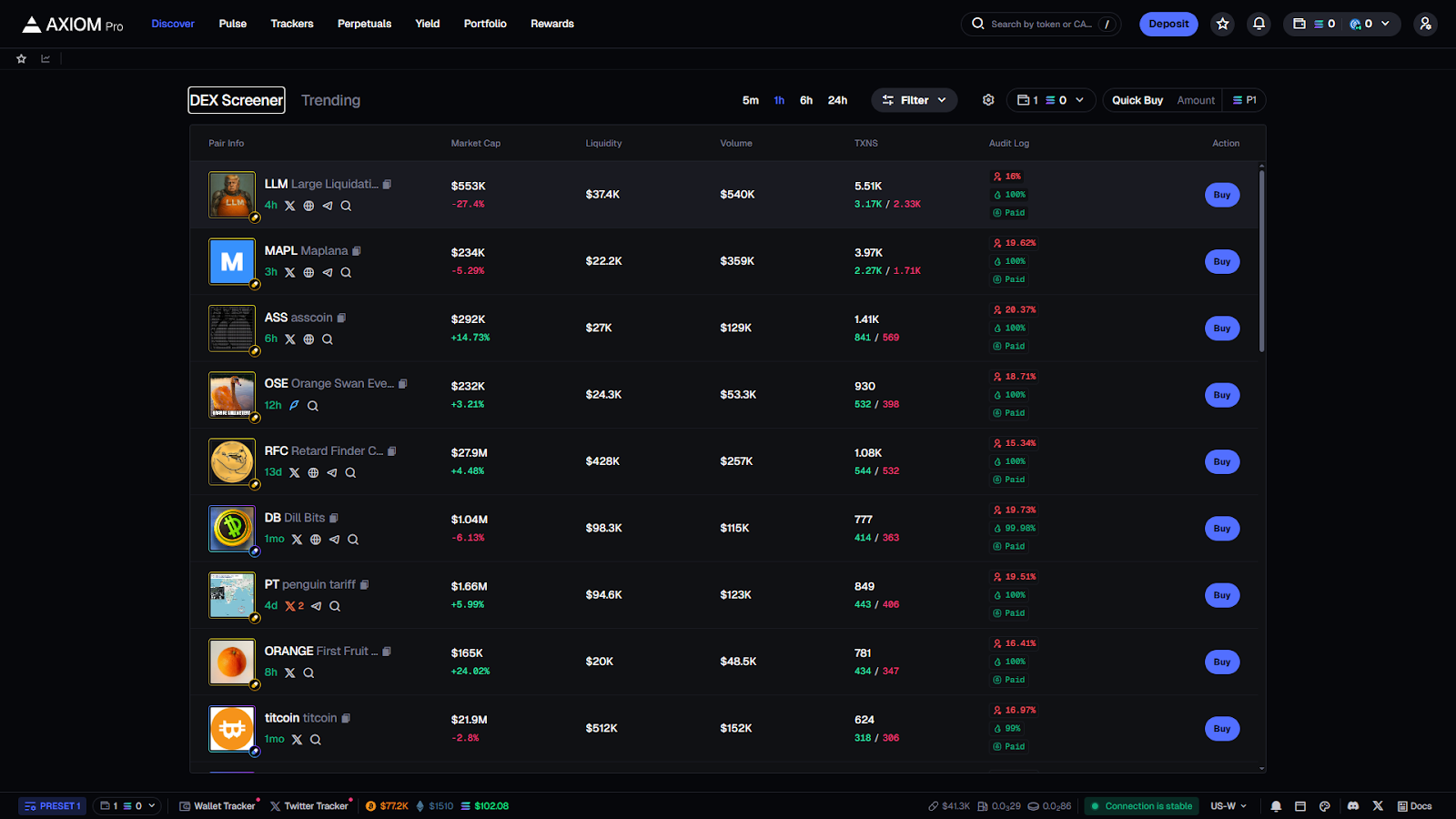
Task: Click the chart icon under the logo
Action: click(45, 59)
